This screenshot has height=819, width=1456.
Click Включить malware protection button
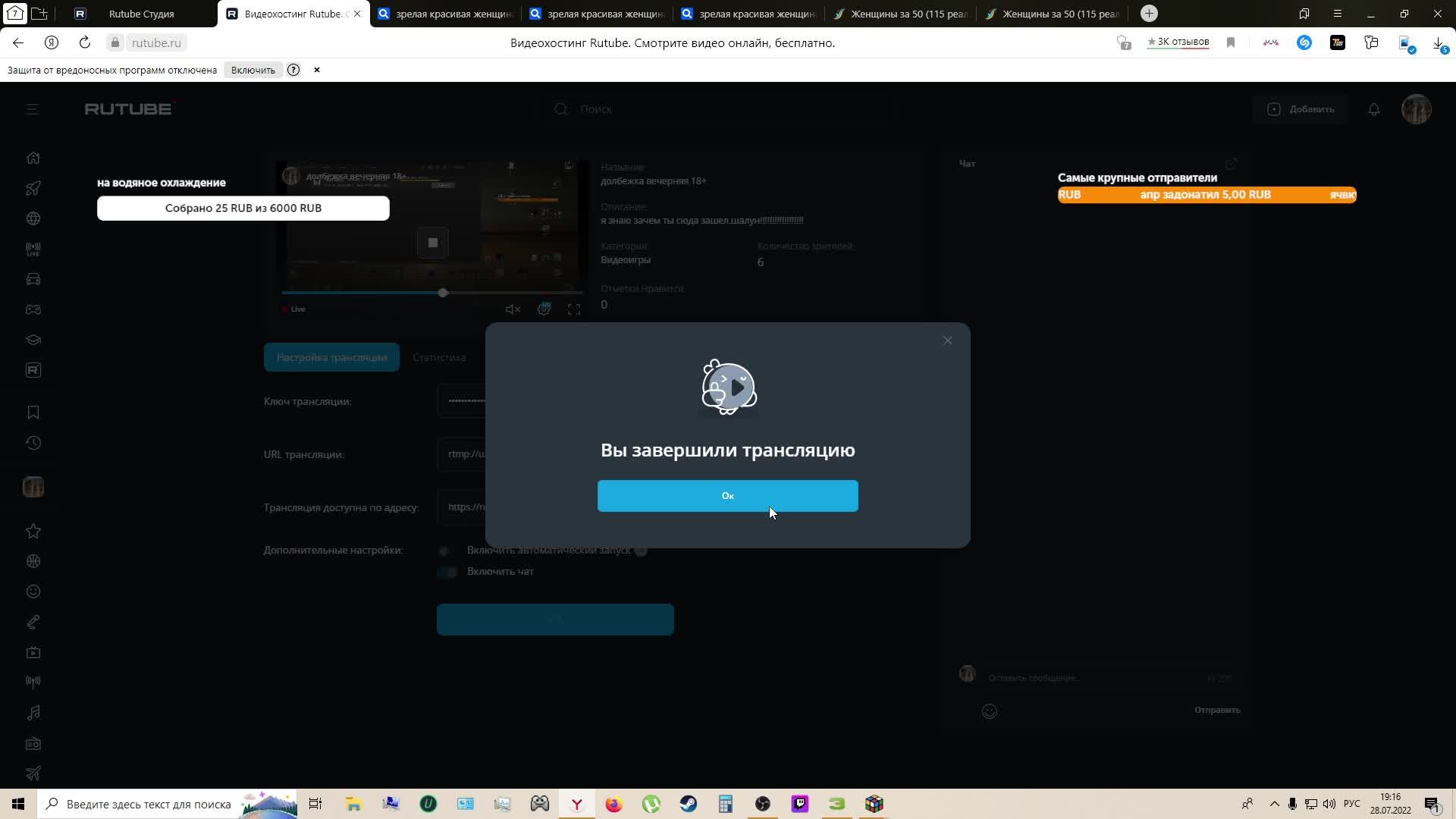[253, 70]
